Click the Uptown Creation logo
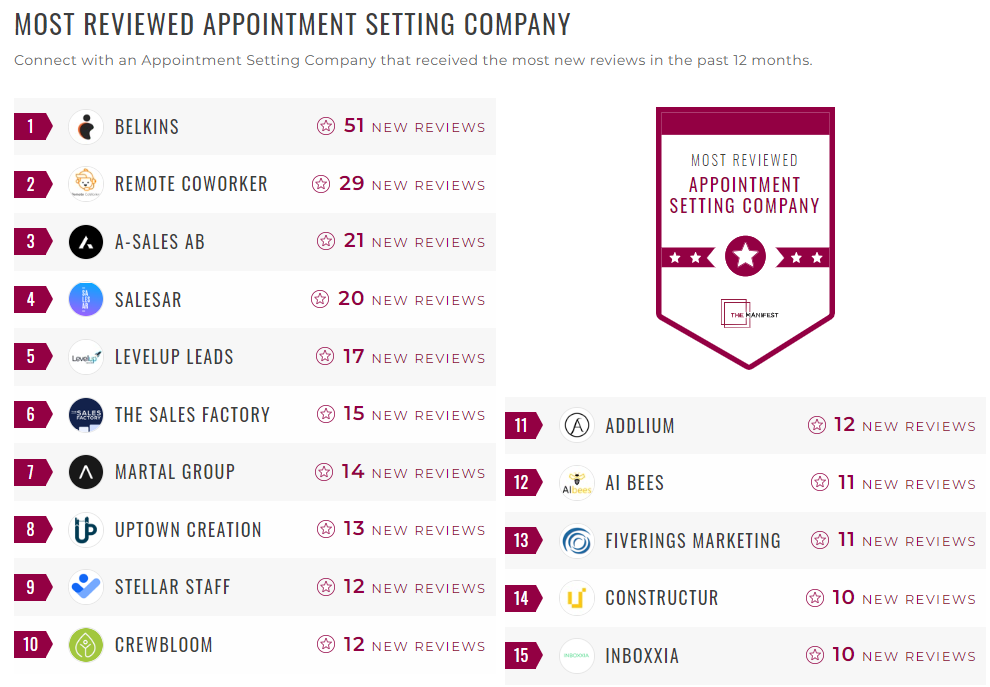The image size is (990, 687). pos(85,530)
